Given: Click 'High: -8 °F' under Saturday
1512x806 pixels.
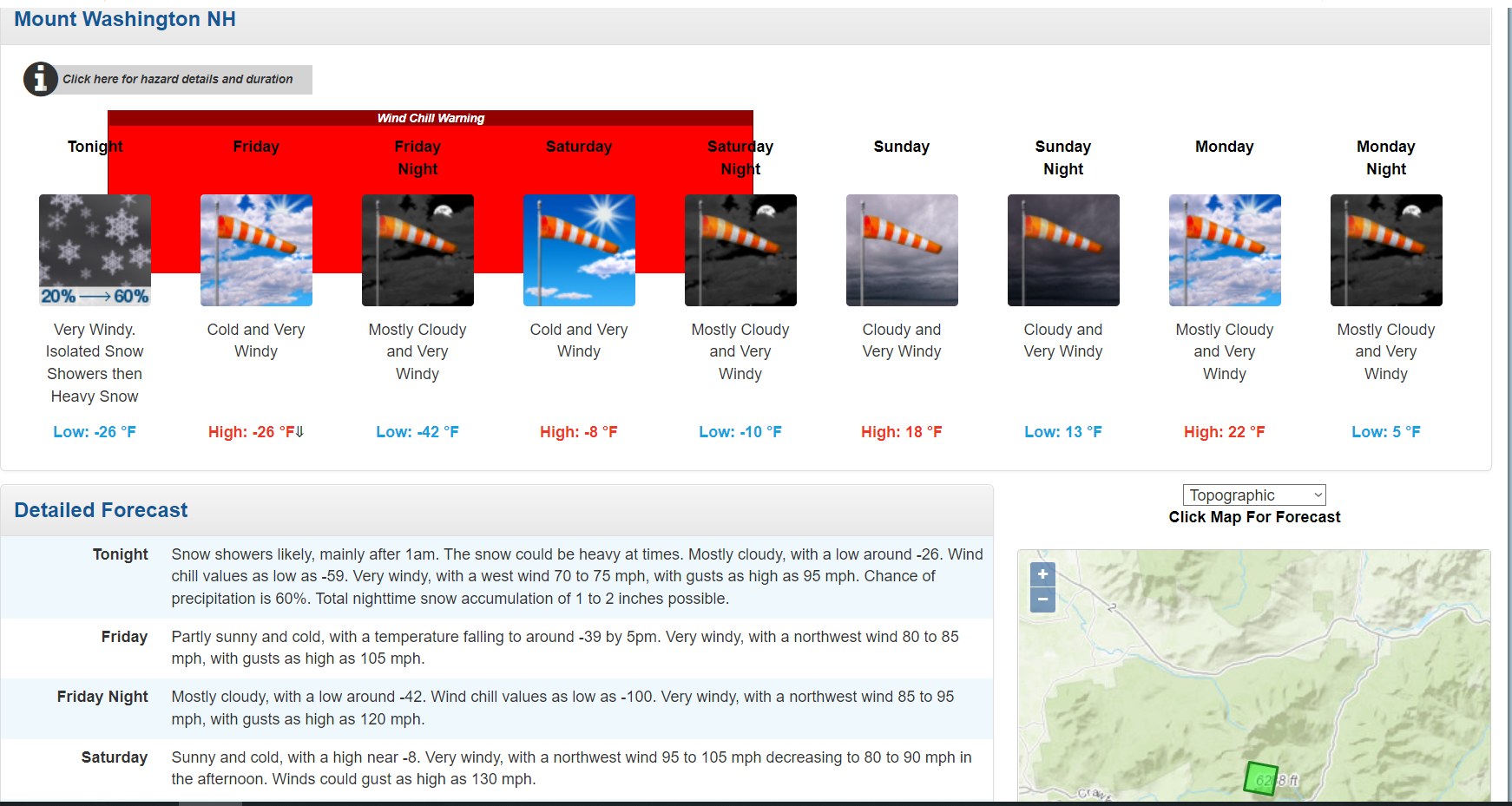Looking at the screenshot, I should pos(579,432).
